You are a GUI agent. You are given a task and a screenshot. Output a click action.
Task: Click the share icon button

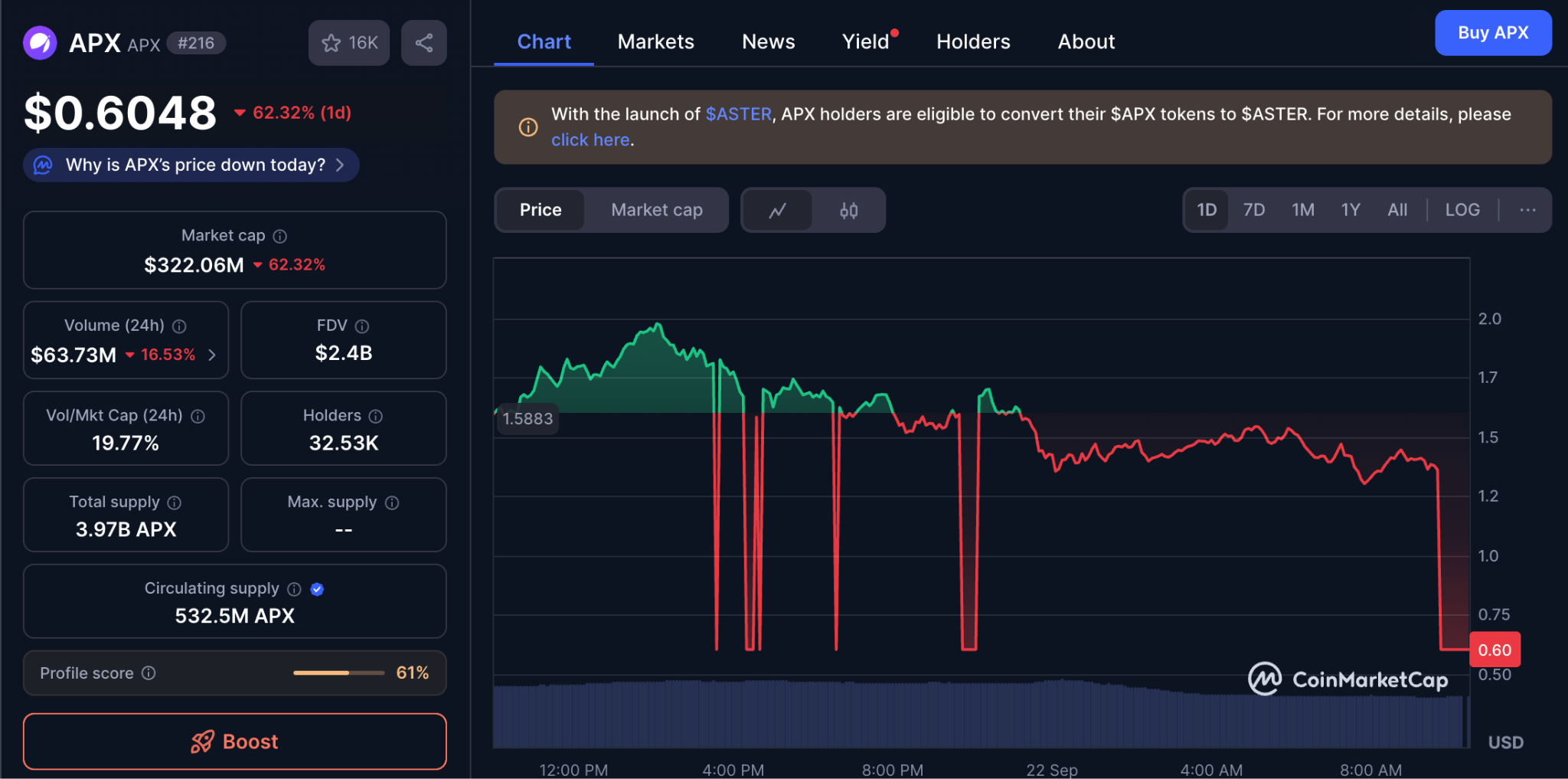click(423, 43)
